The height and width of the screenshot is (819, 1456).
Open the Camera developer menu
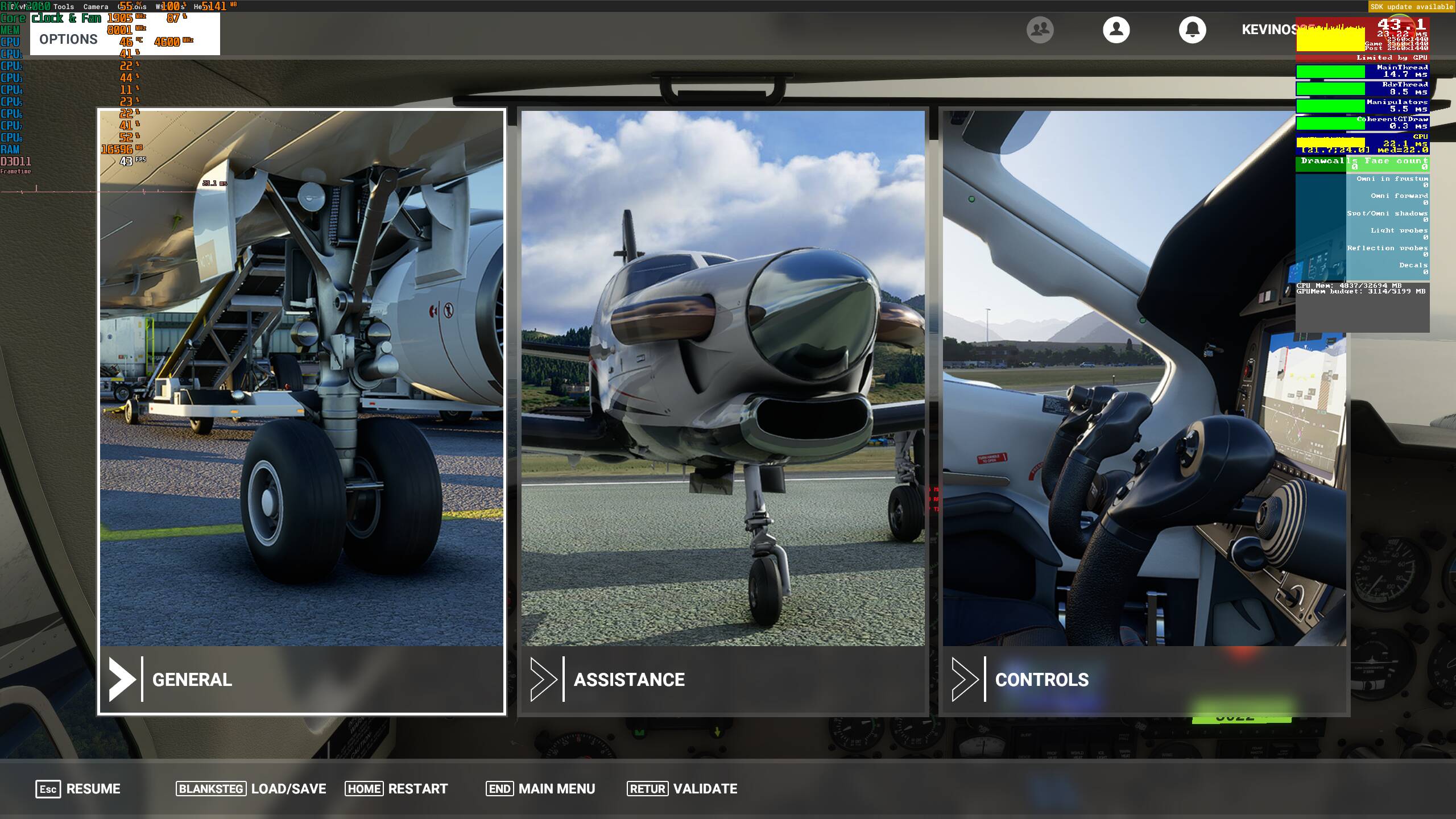coord(96,7)
